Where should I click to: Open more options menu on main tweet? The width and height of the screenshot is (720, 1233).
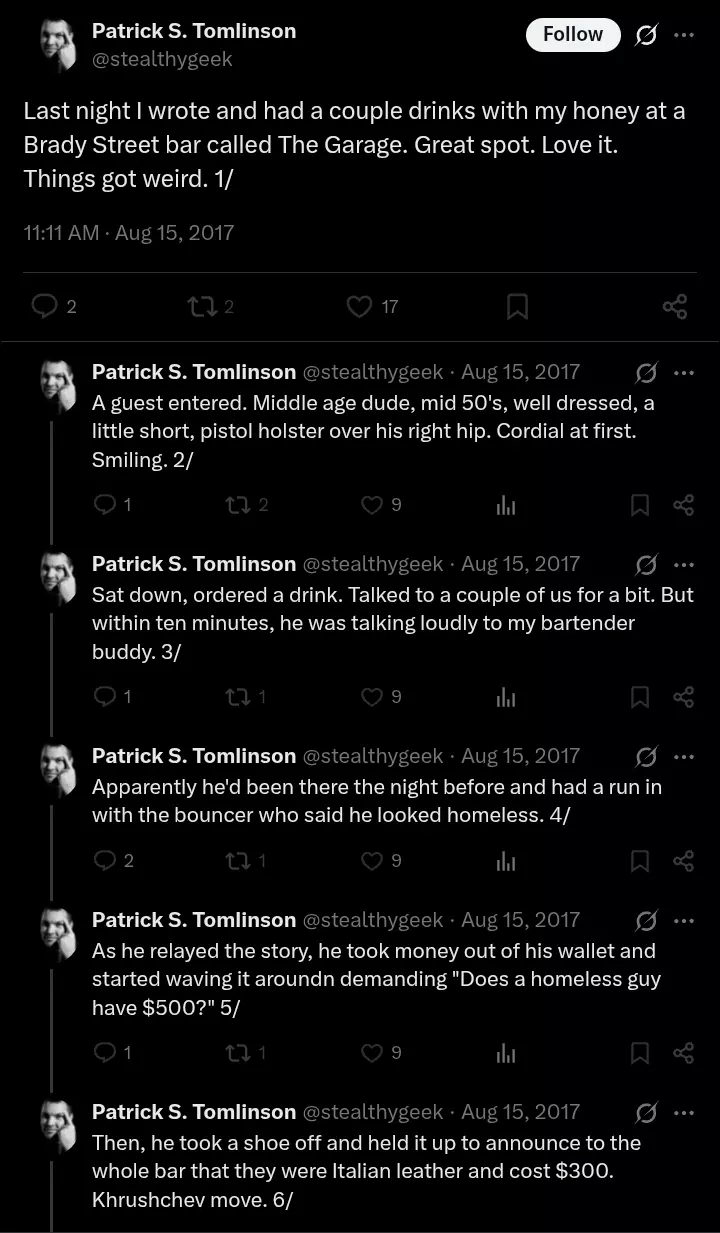(x=684, y=35)
